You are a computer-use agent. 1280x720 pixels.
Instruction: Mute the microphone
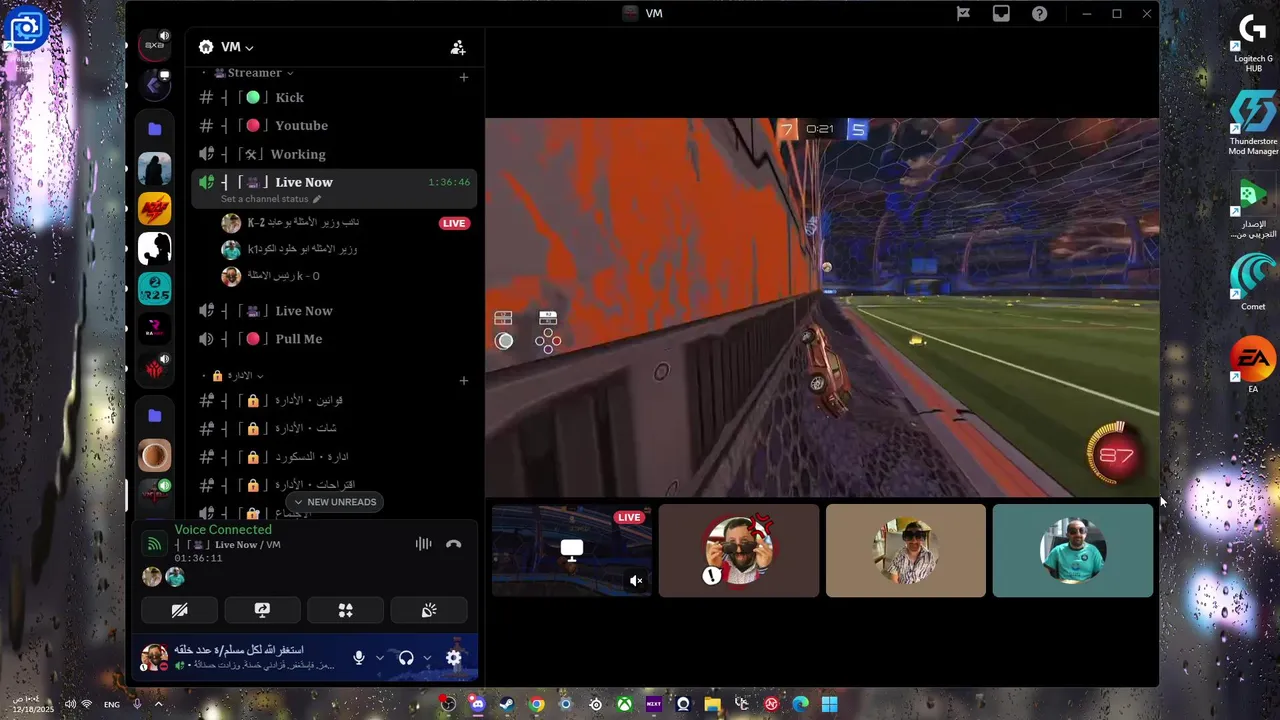(x=359, y=658)
